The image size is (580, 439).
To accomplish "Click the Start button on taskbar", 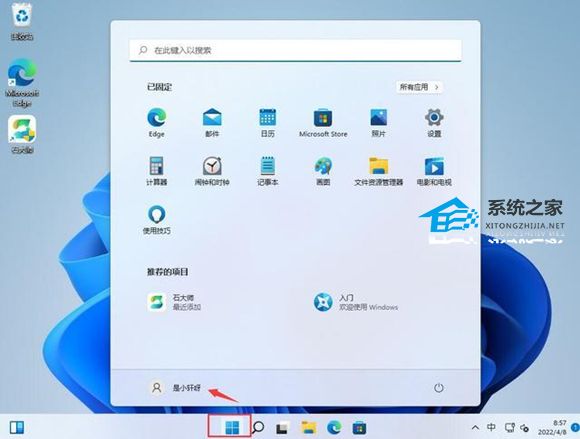I will pyautogui.click(x=232, y=428).
